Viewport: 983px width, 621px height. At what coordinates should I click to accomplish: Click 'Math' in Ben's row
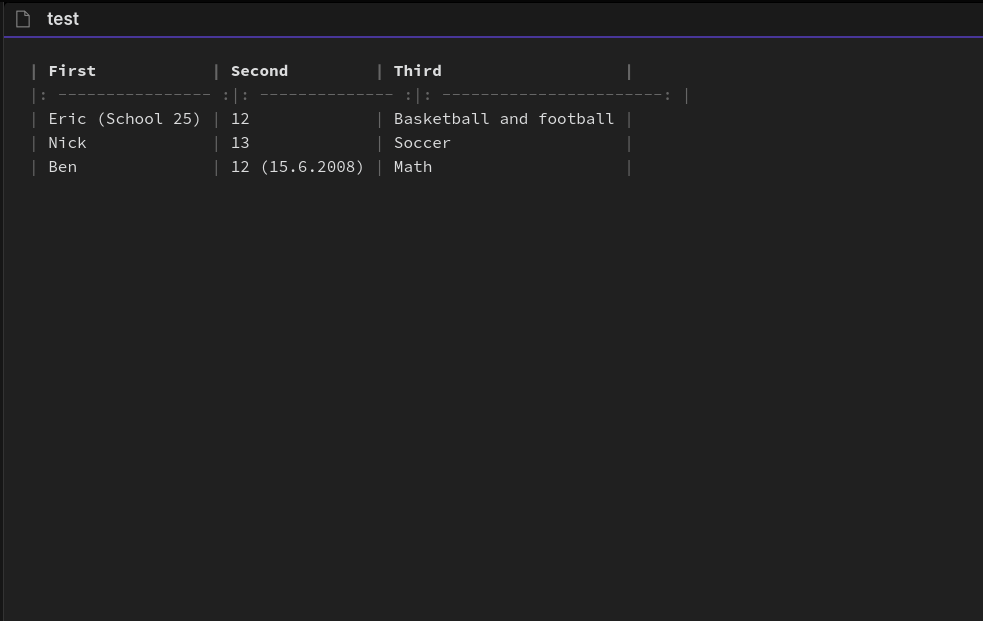[x=413, y=166]
